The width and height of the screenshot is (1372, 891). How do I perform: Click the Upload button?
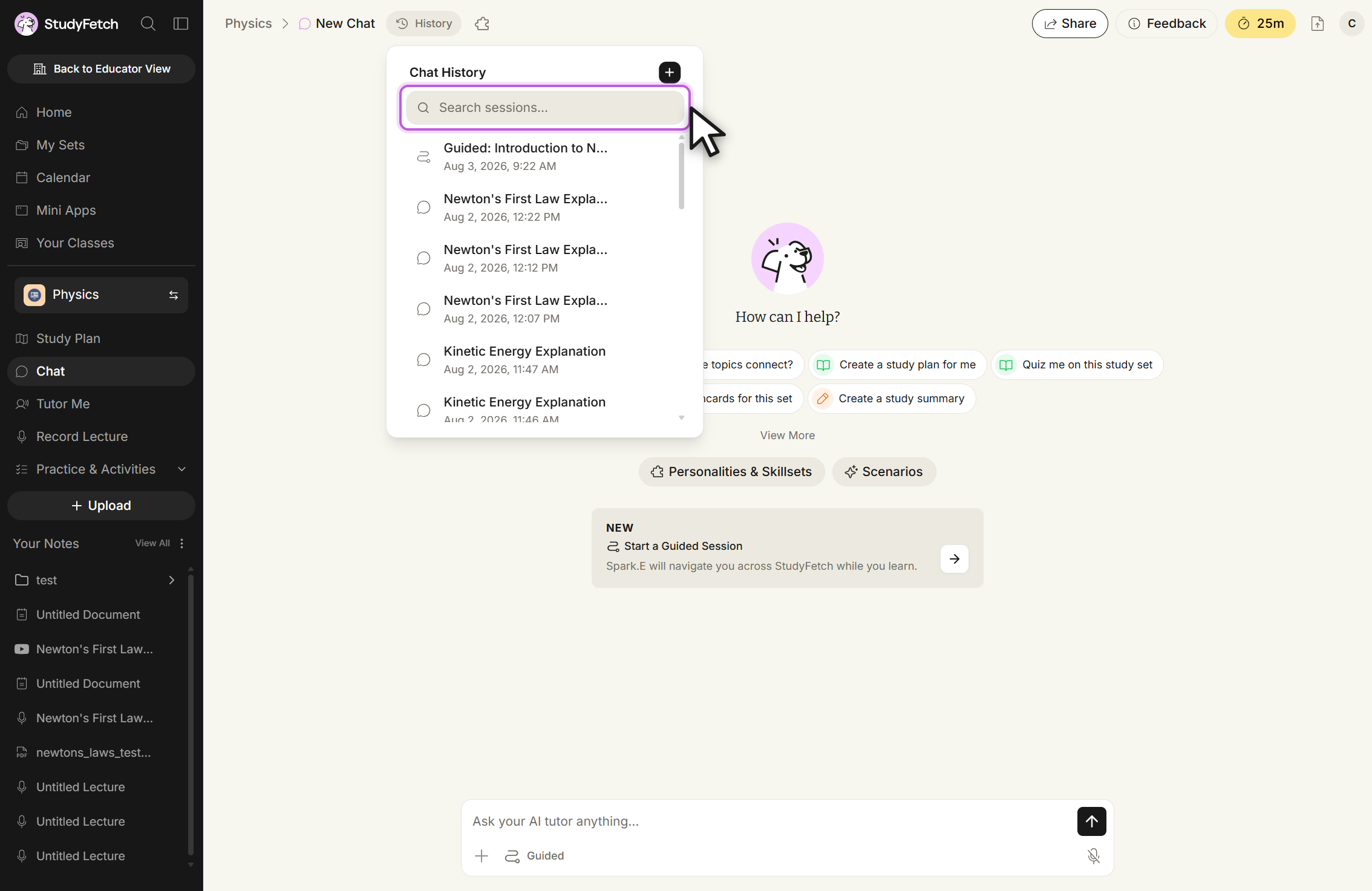pyautogui.click(x=102, y=506)
